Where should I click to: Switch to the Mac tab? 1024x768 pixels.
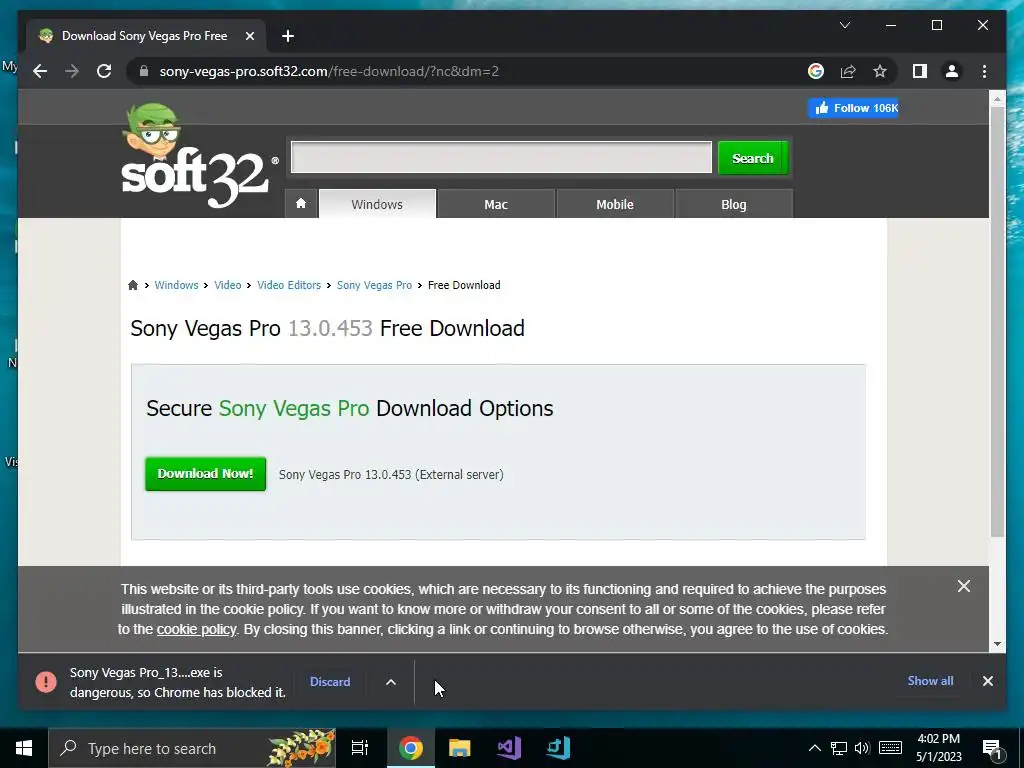point(496,204)
